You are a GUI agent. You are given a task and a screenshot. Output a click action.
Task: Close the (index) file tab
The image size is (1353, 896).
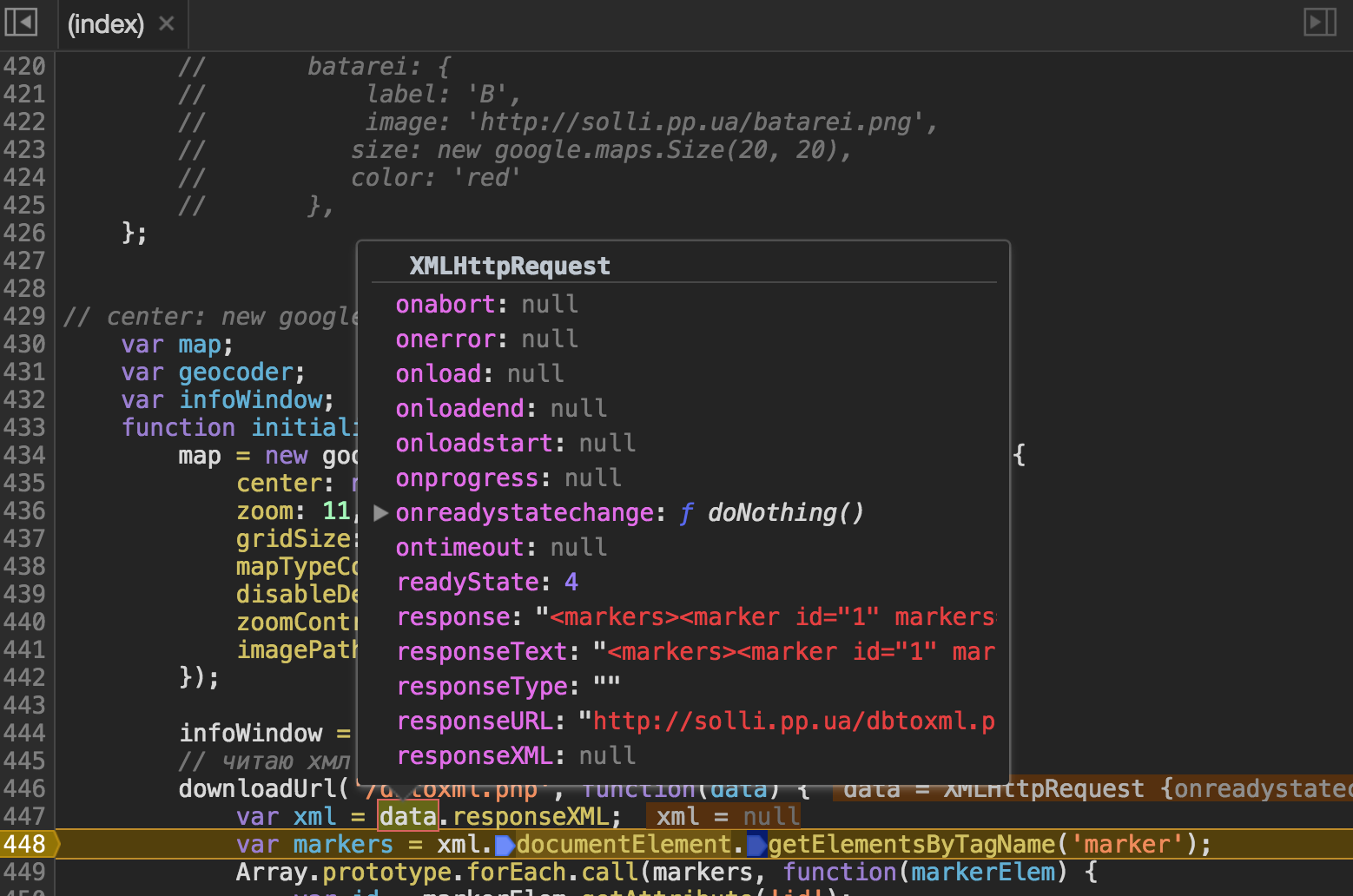[167, 23]
